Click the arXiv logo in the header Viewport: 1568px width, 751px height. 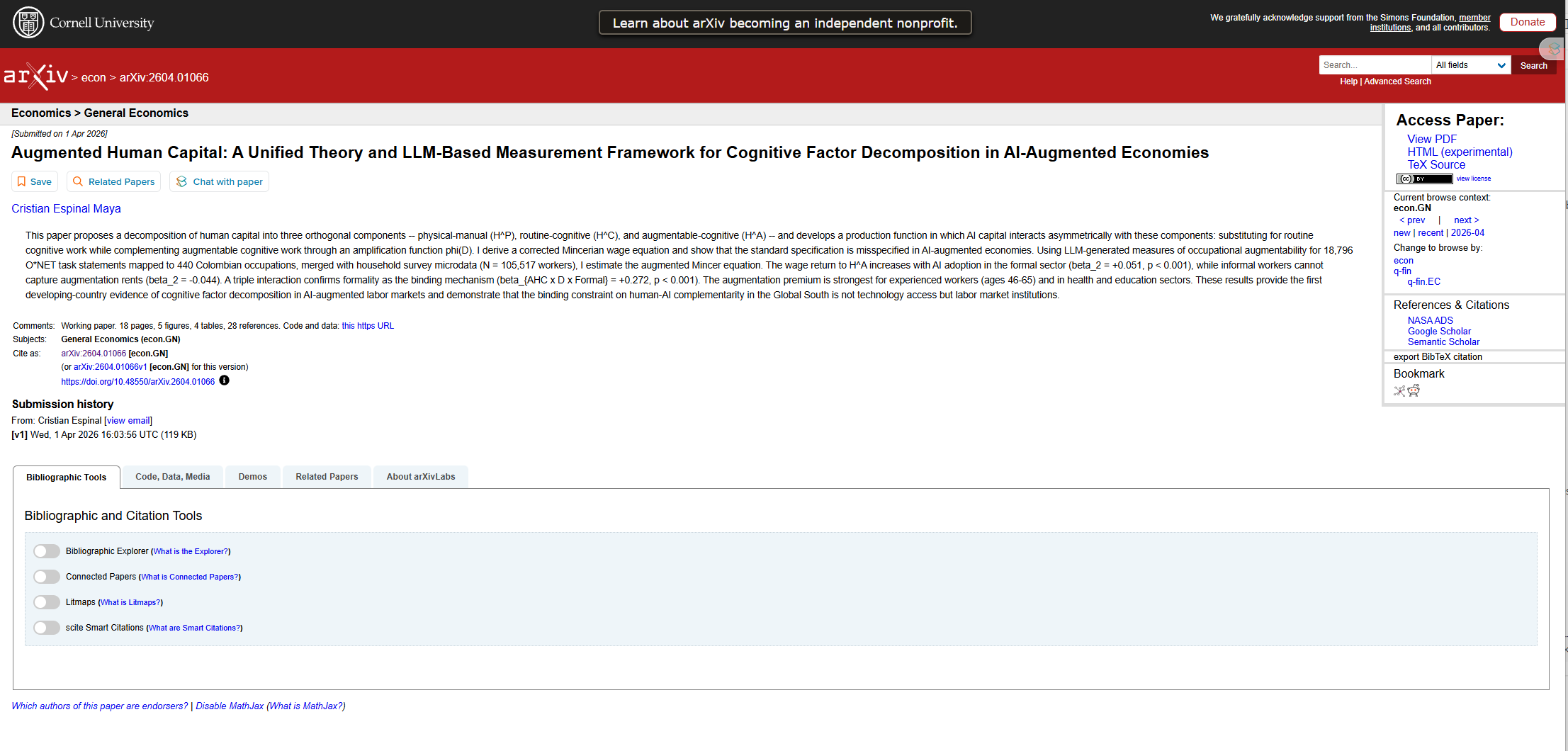tap(35, 77)
